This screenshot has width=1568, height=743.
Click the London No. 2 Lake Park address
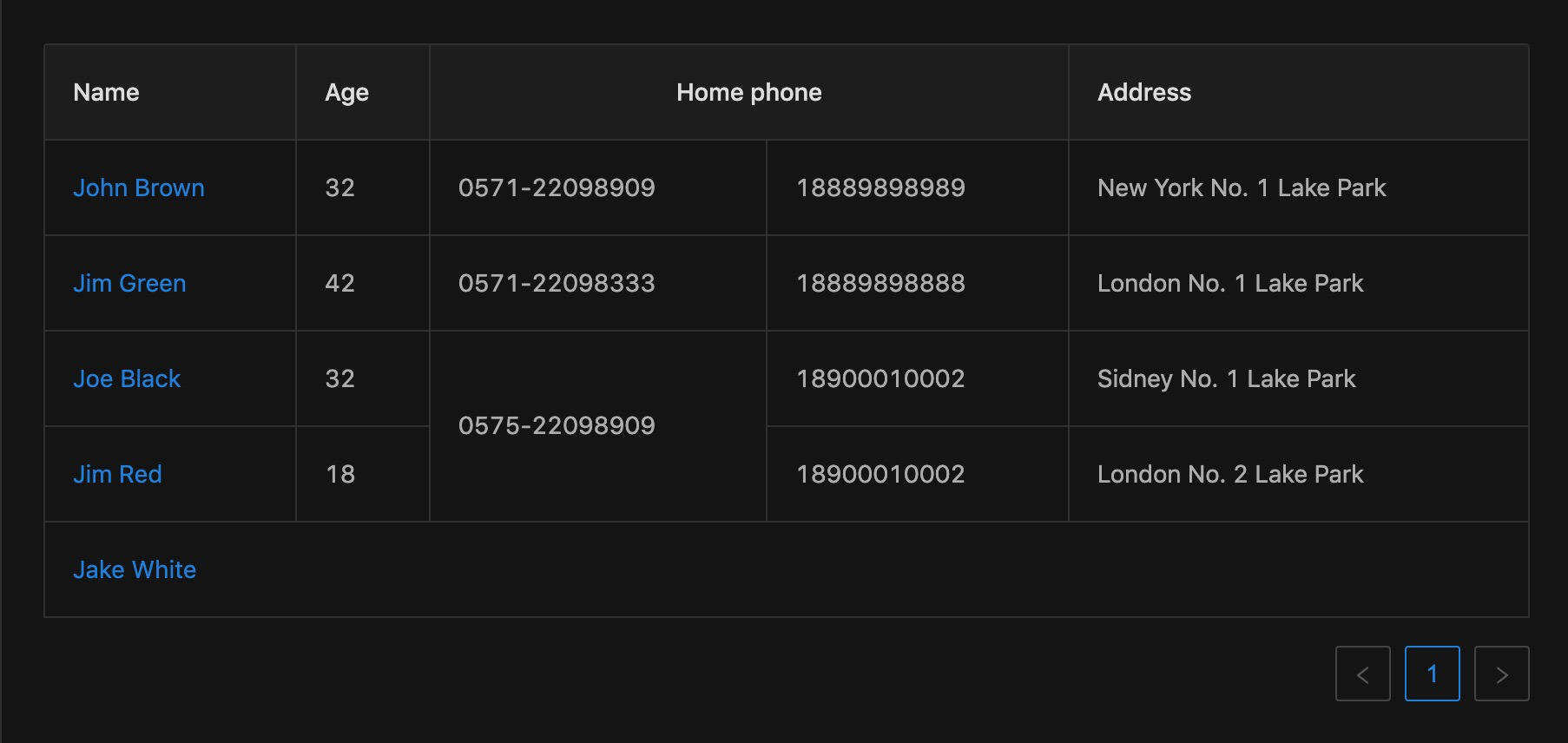(x=1230, y=474)
